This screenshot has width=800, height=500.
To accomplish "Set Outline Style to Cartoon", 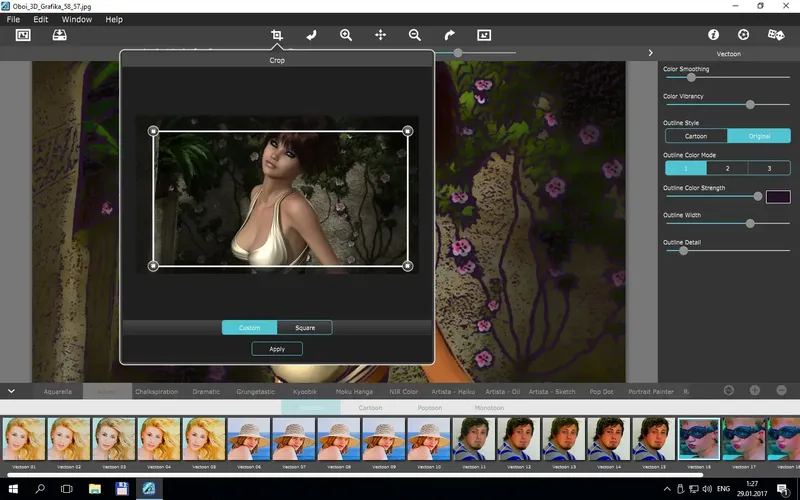I will pyautogui.click(x=696, y=136).
